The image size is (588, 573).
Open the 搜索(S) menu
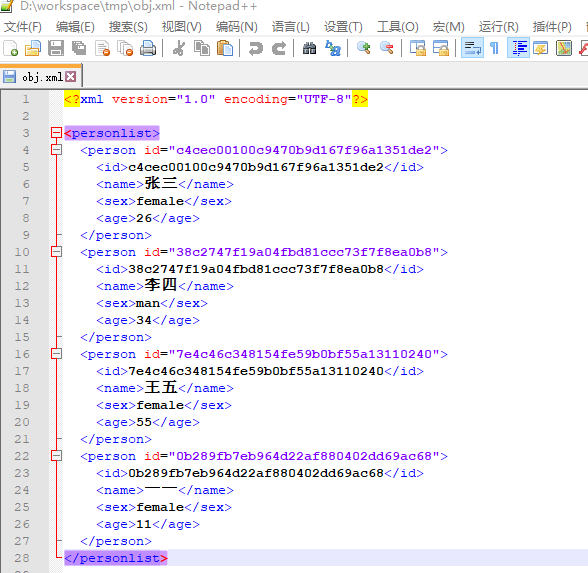(x=128, y=27)
